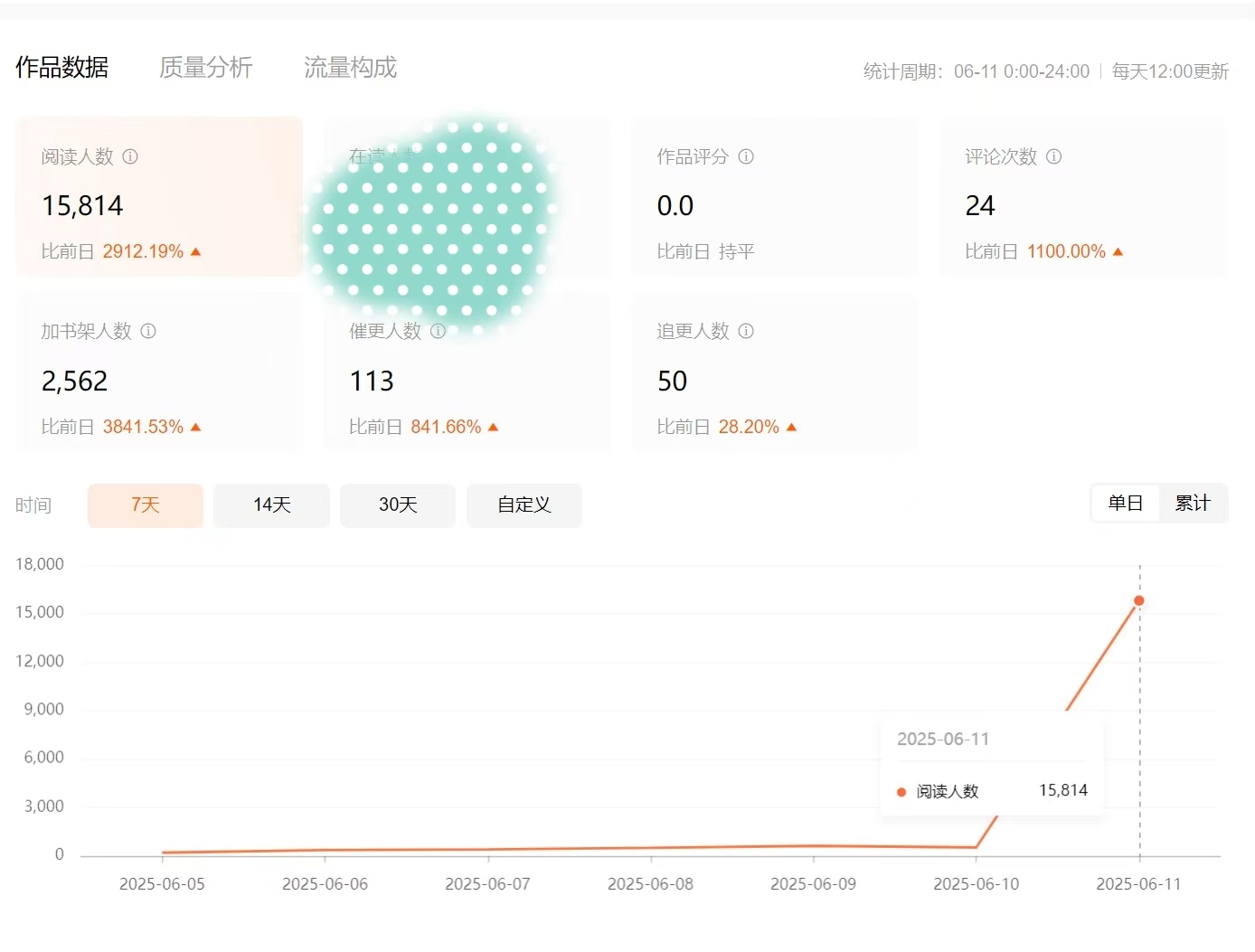Image resolution: width=1255 pixels, height=952 pixels.
Task: Click the 3841.53% change value
Action: pos(143,427)
